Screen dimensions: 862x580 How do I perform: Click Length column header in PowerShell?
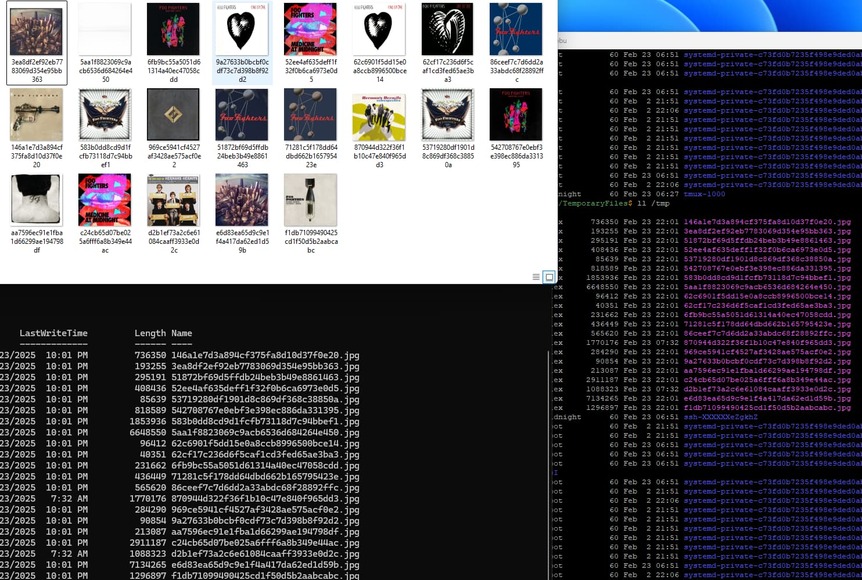tap(150, 333)
